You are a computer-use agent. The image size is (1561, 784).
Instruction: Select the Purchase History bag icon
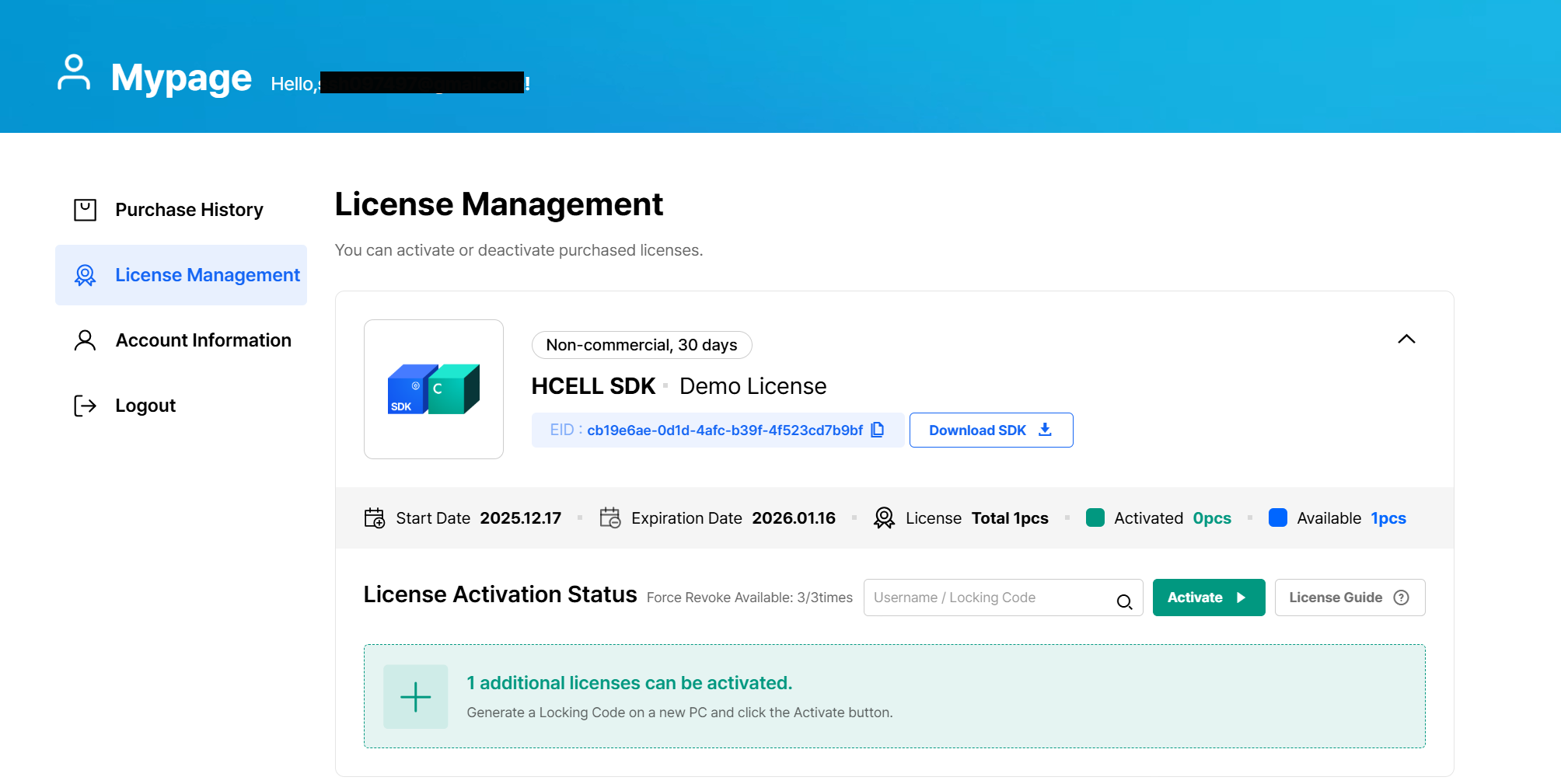point(84,209)
